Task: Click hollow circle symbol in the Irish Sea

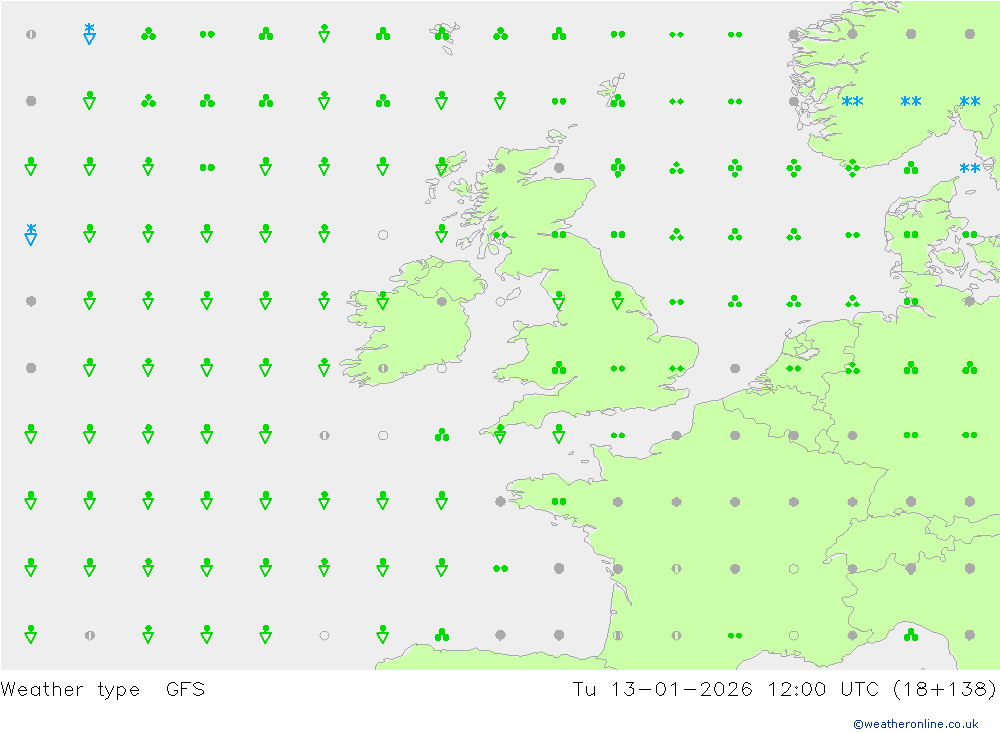Action: [501, 301]
